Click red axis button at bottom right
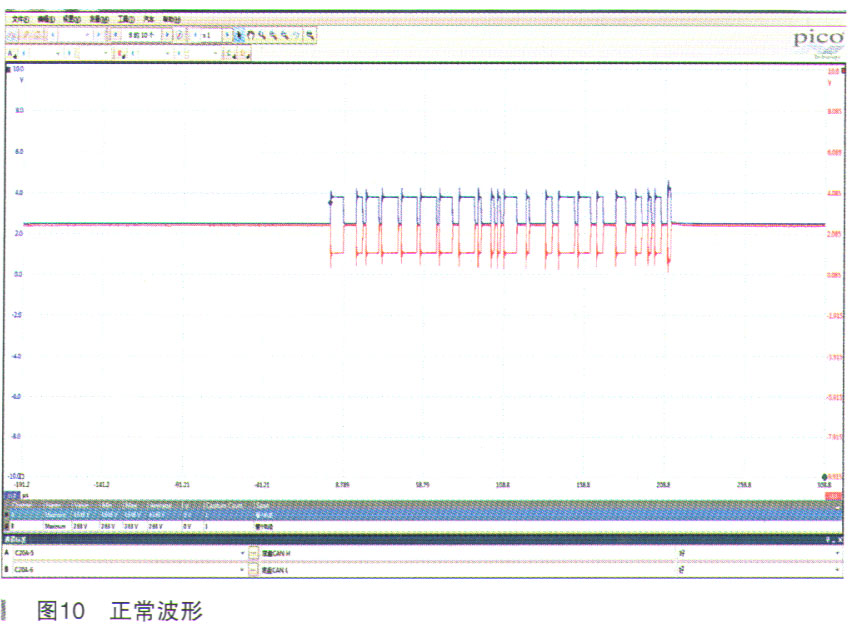 pyautogui.click(x=834, y=496)
